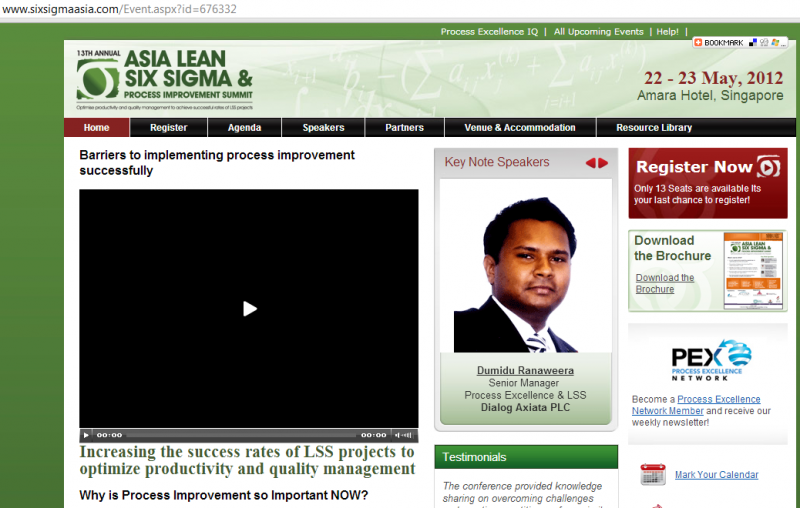Screen dimensions: 800x508
Task: Open the Register menu tab
Action: (168, 128)
